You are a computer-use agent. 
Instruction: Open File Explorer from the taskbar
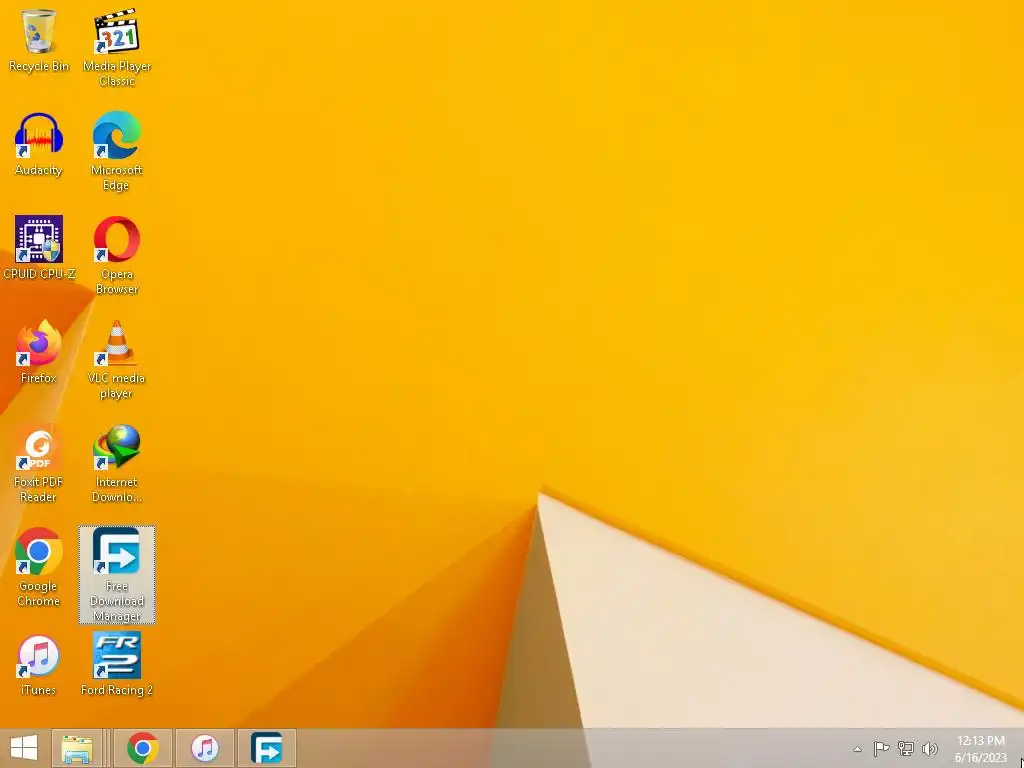77,748
